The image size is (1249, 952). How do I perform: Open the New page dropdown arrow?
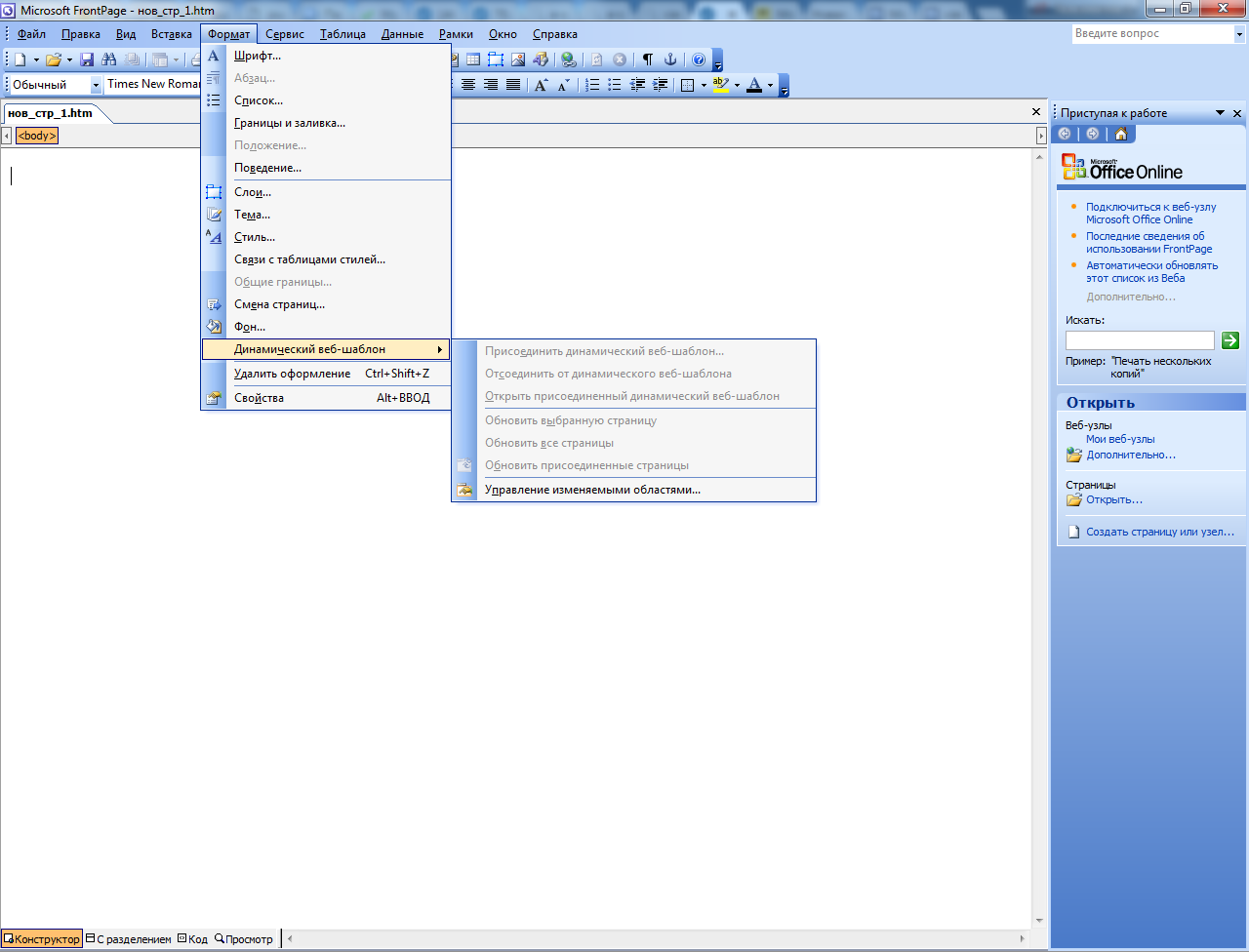point(36,59)
